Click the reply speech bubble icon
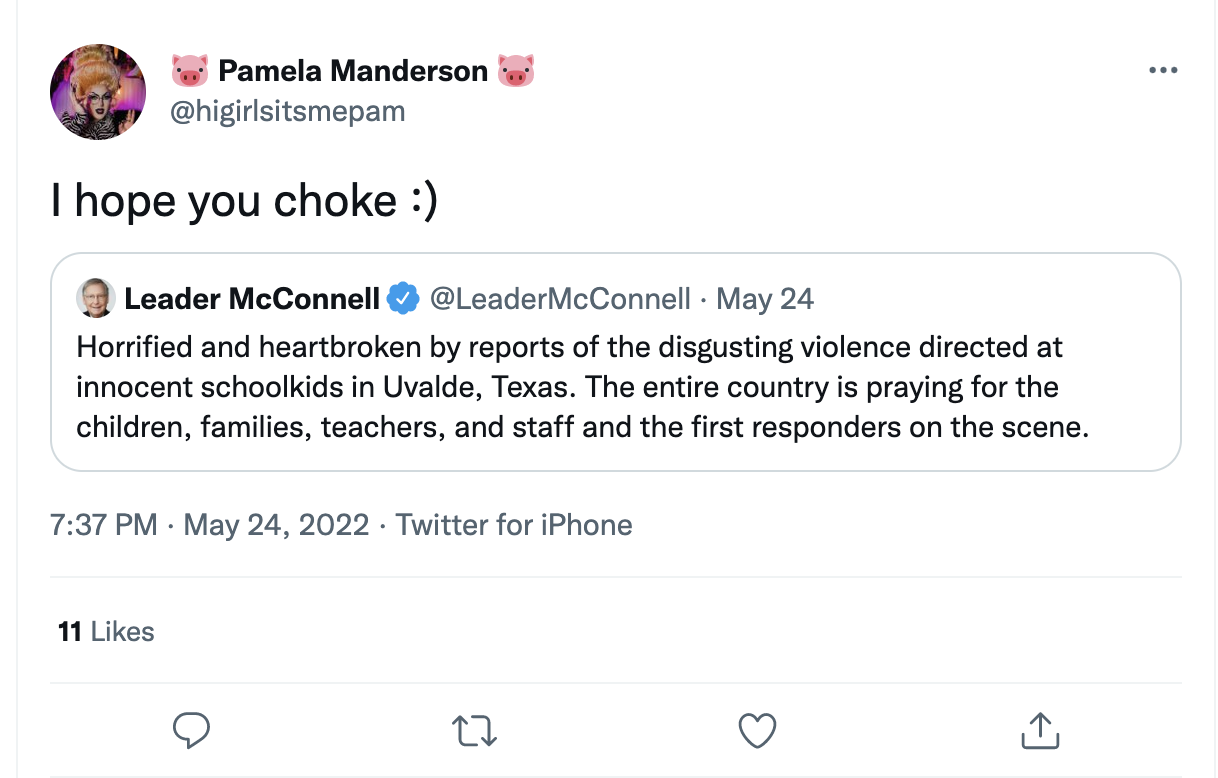1218x778 pixels. click(191, 731)
